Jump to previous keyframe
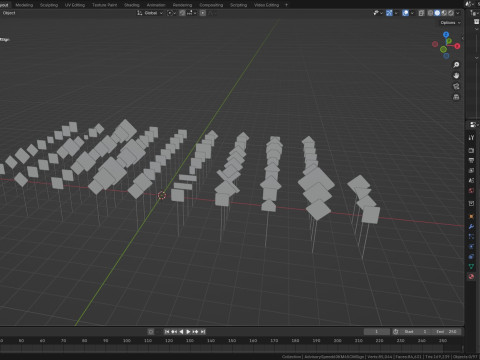 click(x=174, y=332)
